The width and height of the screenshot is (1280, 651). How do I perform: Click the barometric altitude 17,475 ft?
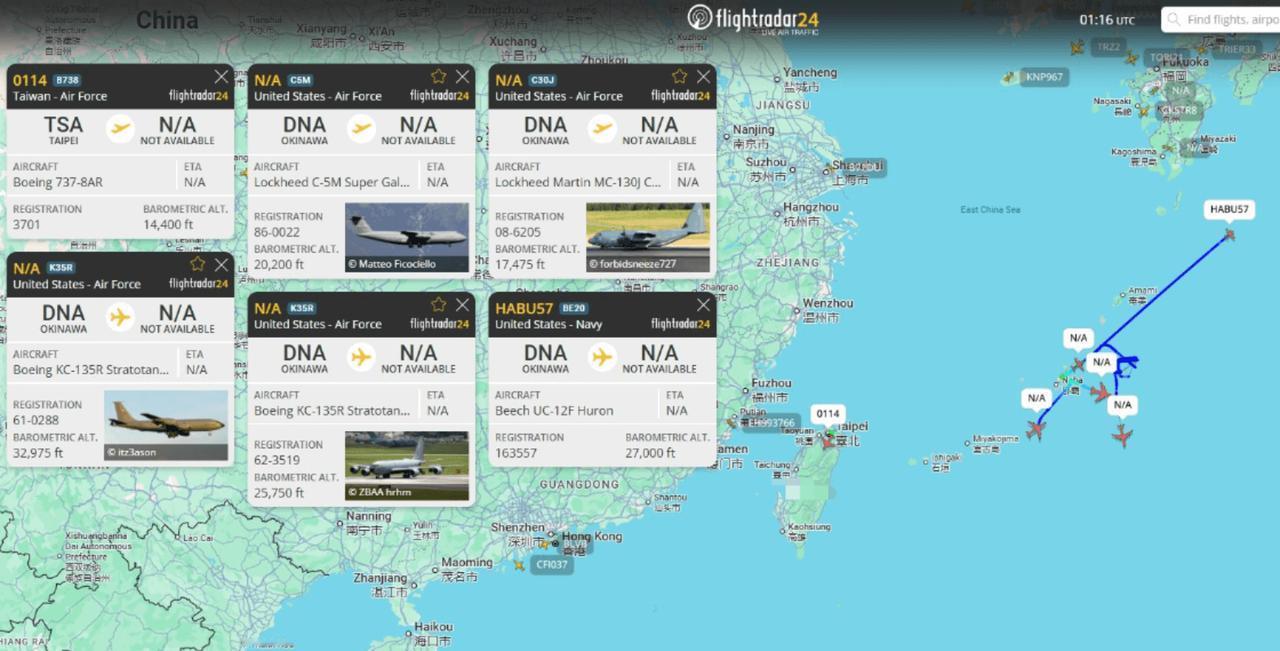click(x=520, y=264)
